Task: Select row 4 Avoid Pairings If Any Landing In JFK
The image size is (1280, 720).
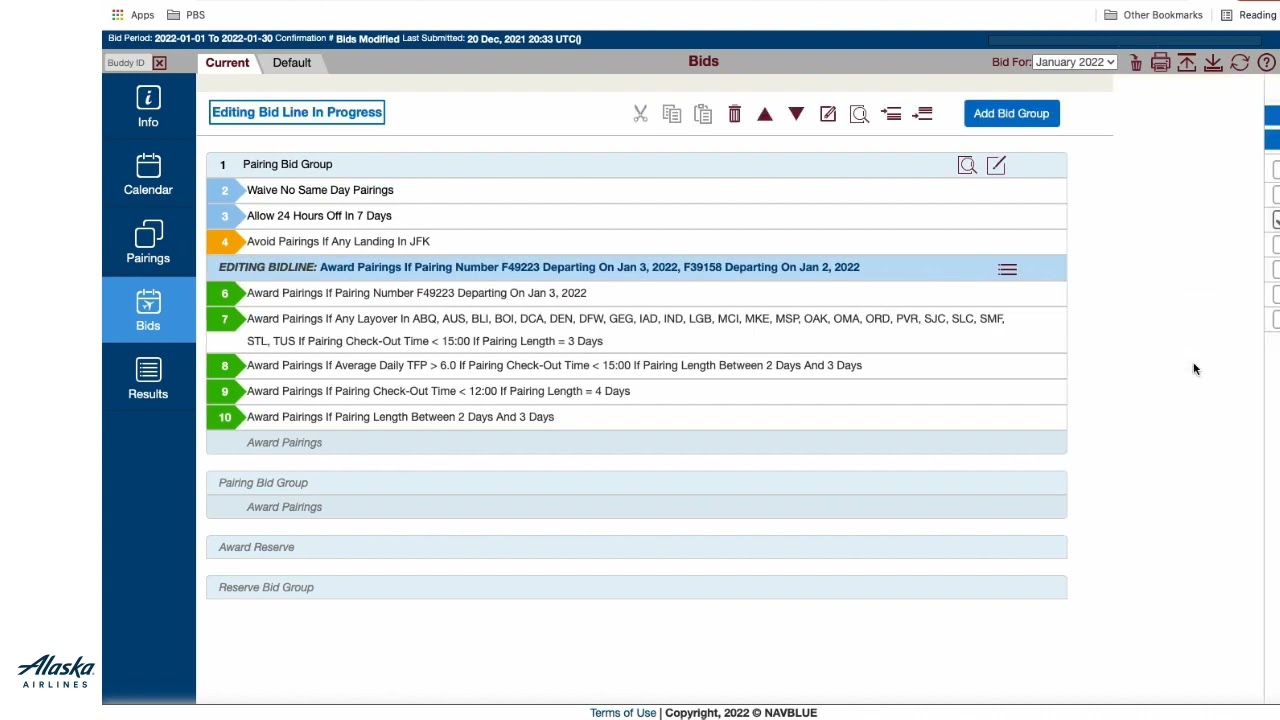Action: [636, 242]
